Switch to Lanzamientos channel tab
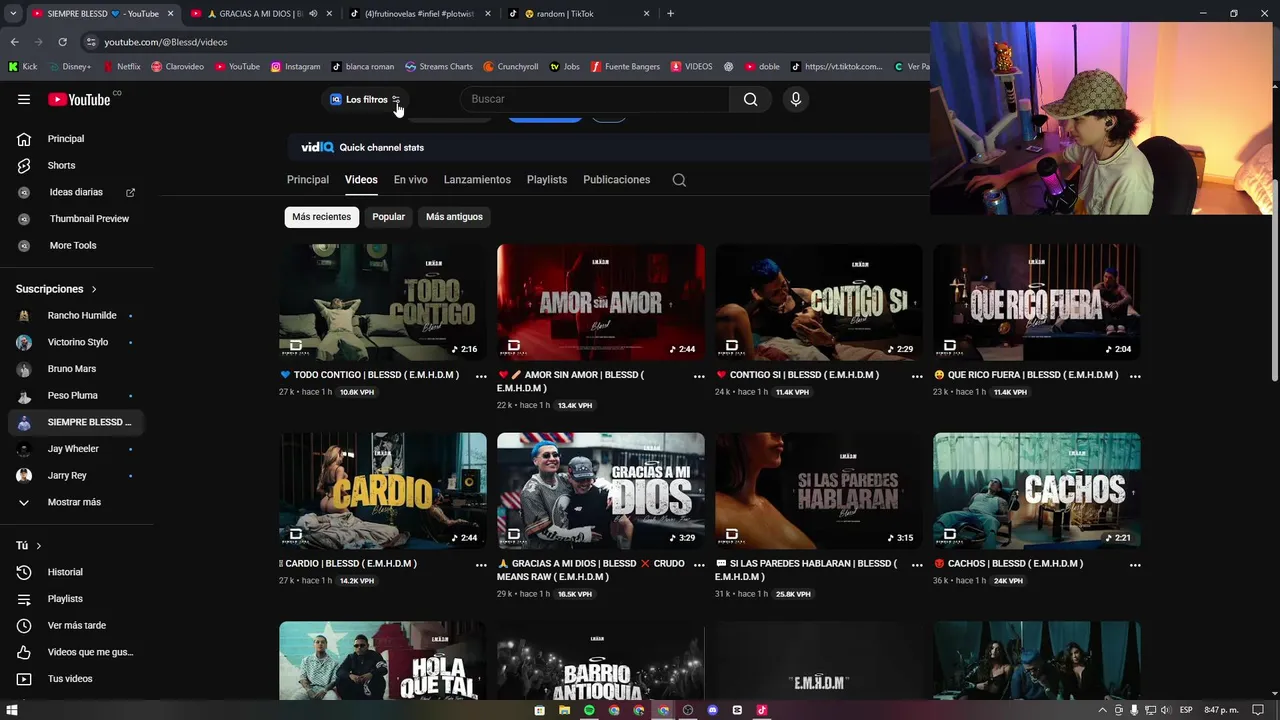Viewport: 1280px width, 720px height. (477, 180)
